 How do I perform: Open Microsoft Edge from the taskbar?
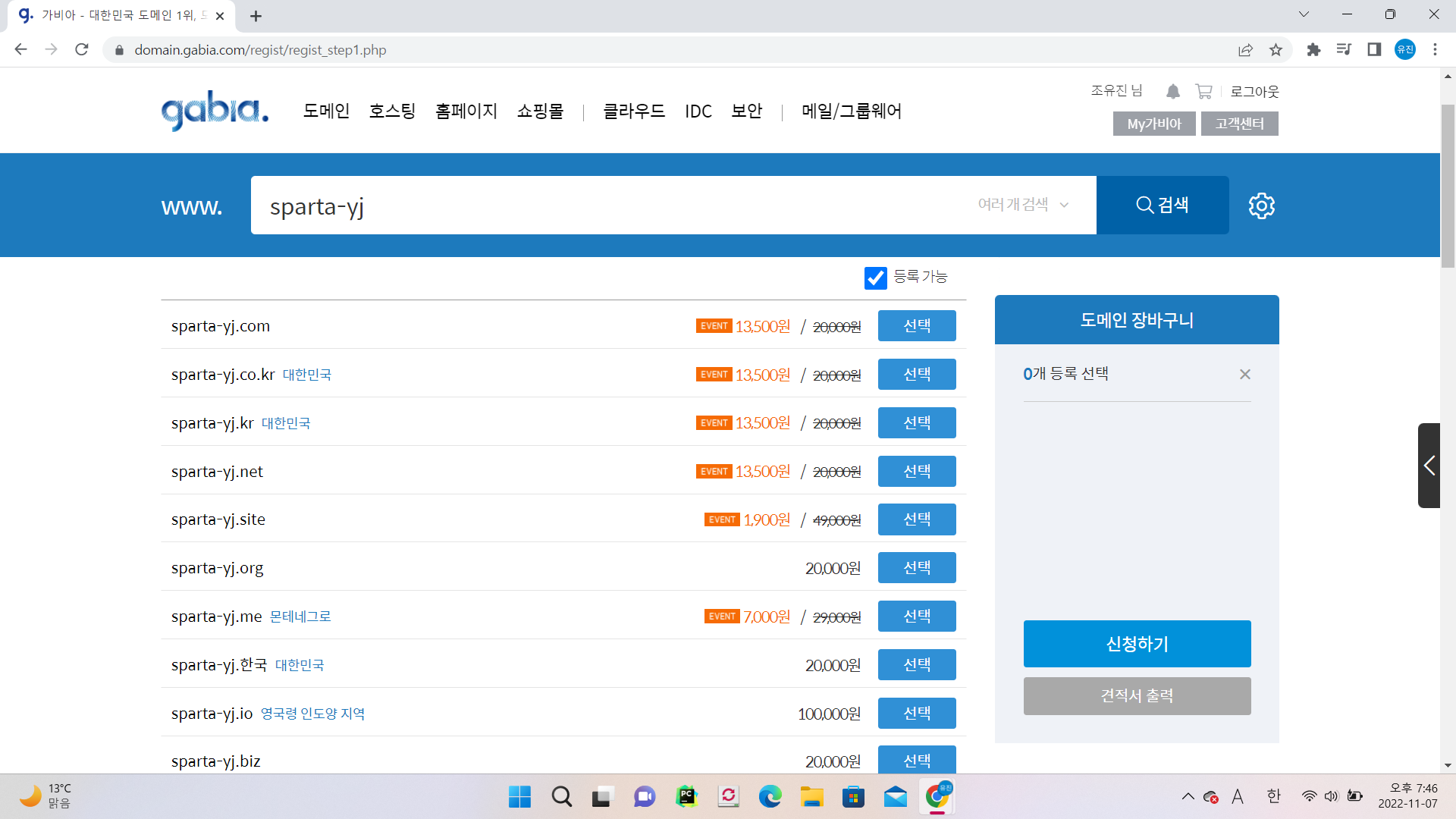[770, 796]
